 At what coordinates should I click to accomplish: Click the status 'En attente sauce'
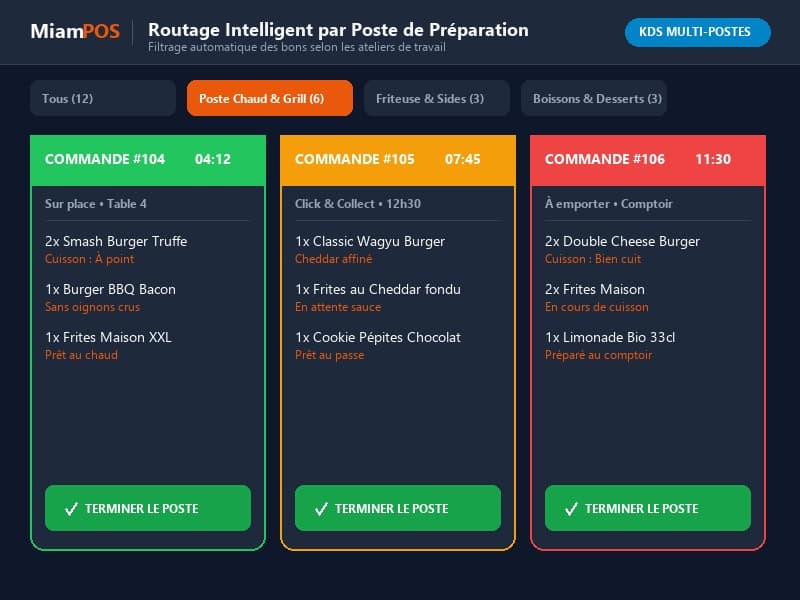click(x=338, y=307)
